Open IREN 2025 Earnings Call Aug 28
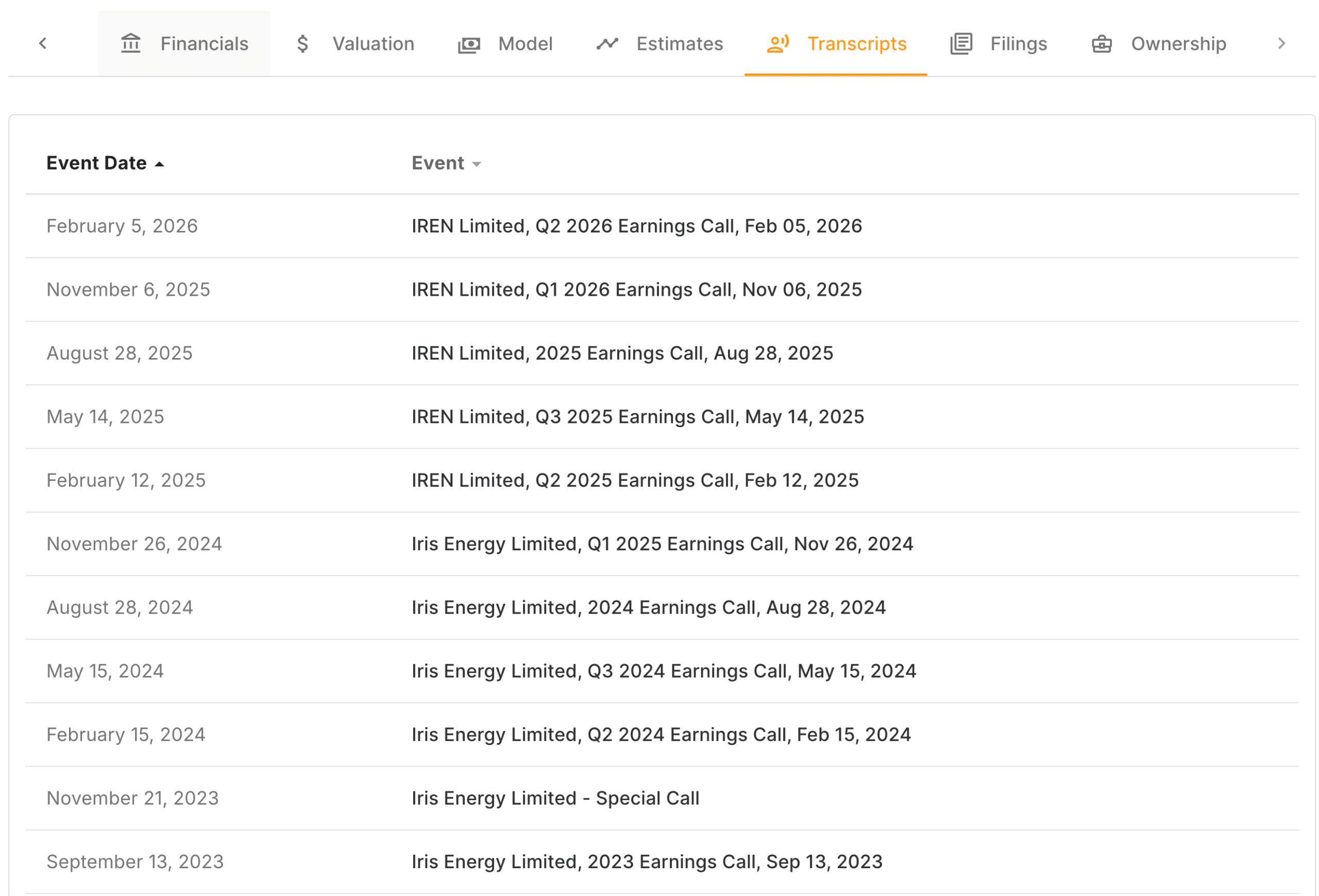The width and height of the screenshot is (1319, 896). pyautogui.click(x=622, y=353)
